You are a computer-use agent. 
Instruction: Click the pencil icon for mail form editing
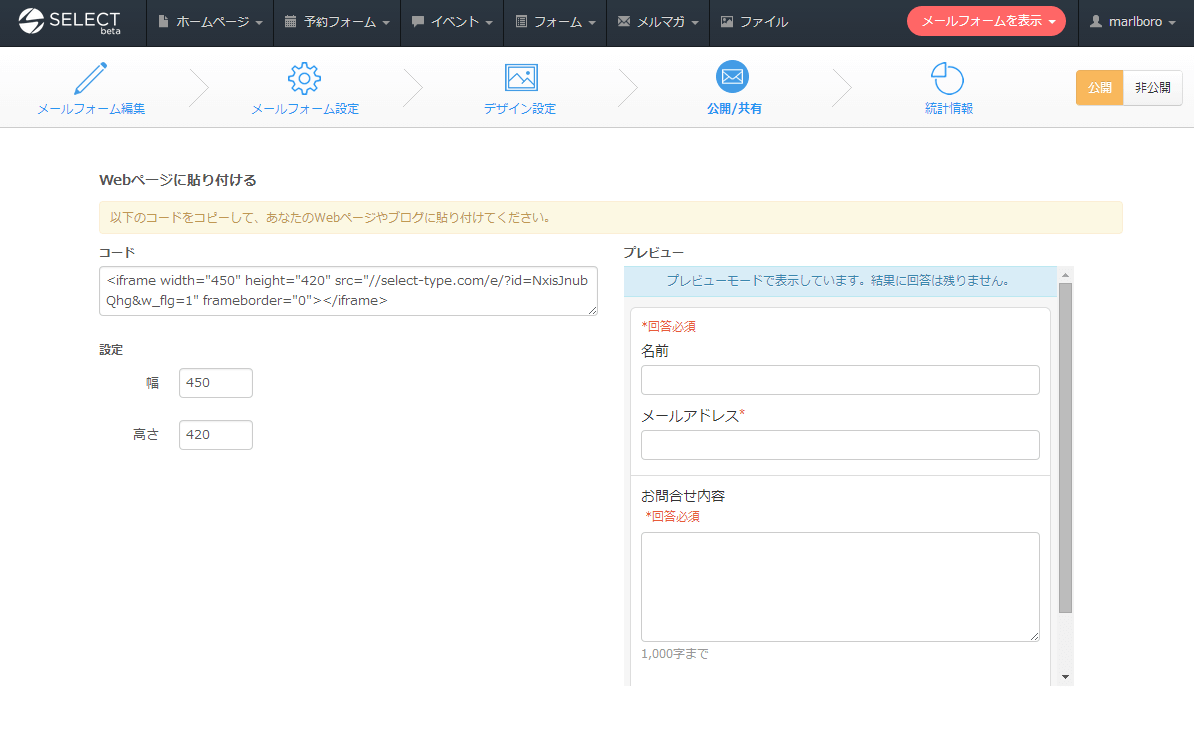pos(90,78)
